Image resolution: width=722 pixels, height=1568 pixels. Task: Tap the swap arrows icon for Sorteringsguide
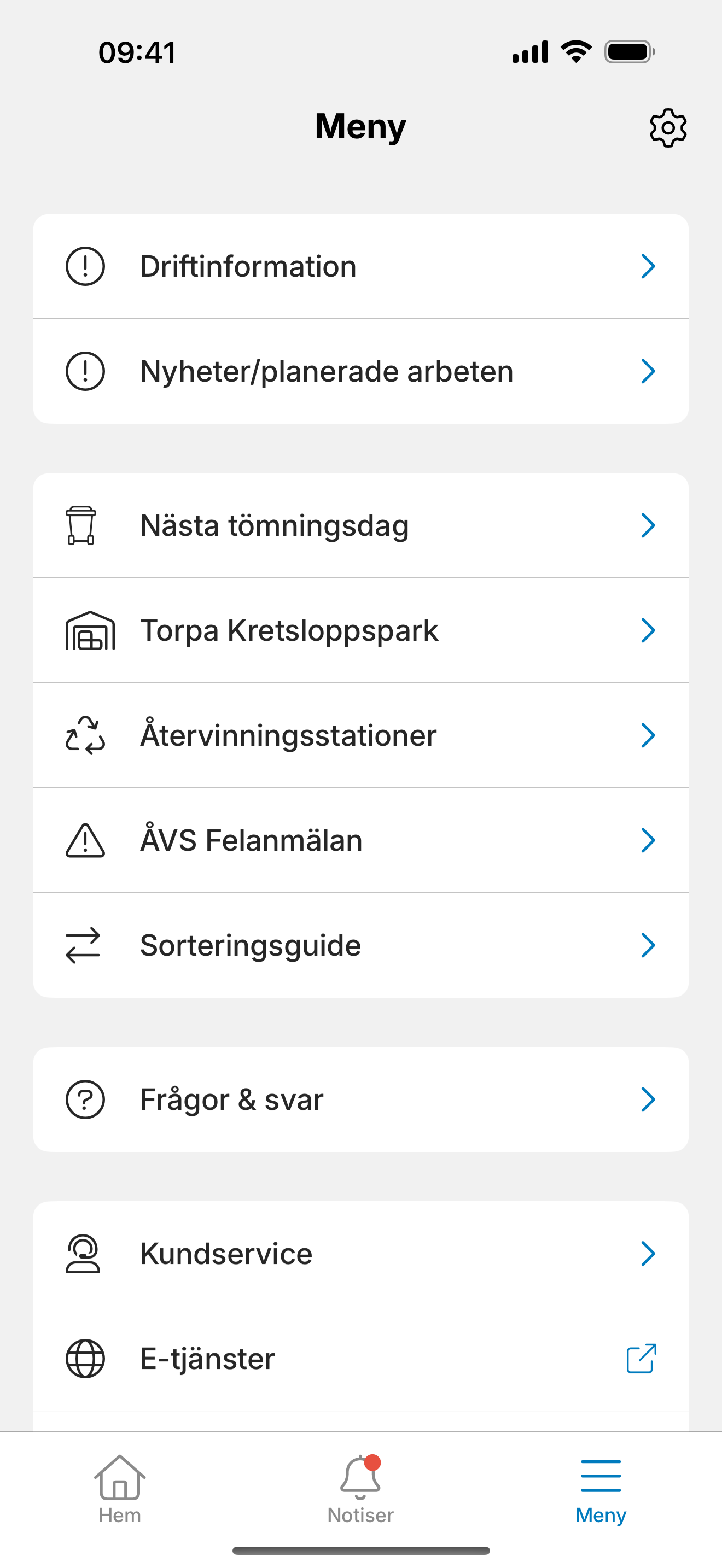pyautogui.click(x=83, y=945)
